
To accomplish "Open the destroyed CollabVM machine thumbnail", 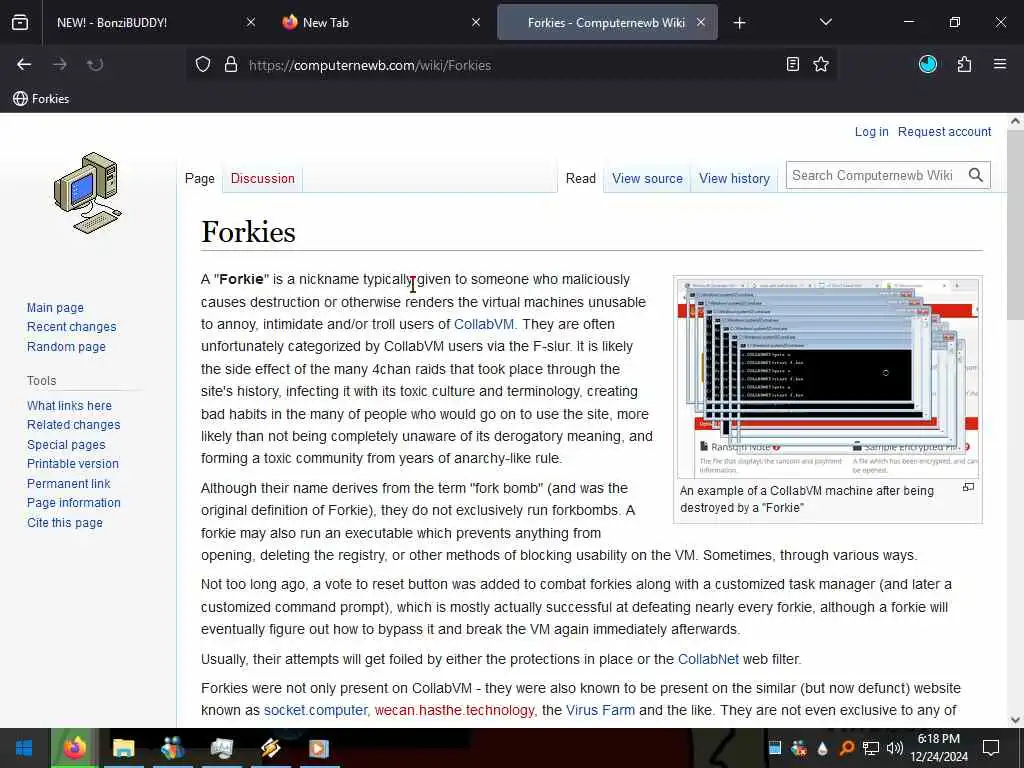I will click(x=827, y=378).
